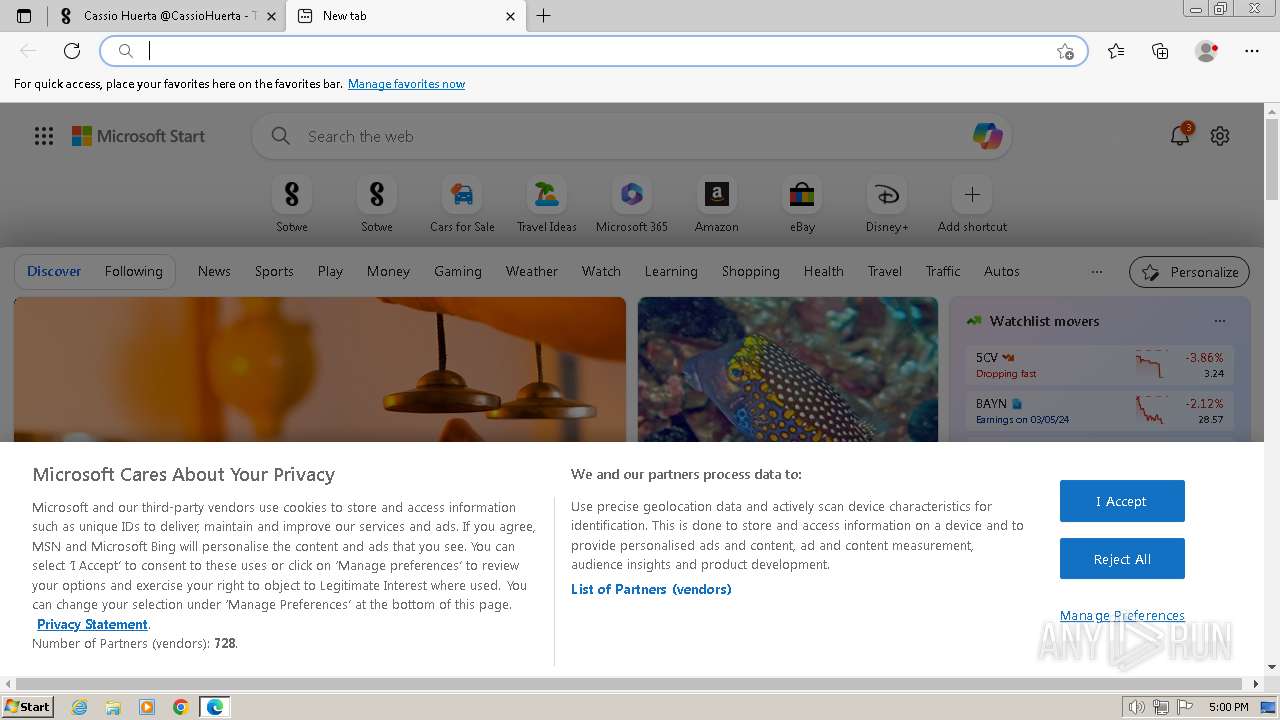
Task: Select the Discover feed tab
Action: 54,271
